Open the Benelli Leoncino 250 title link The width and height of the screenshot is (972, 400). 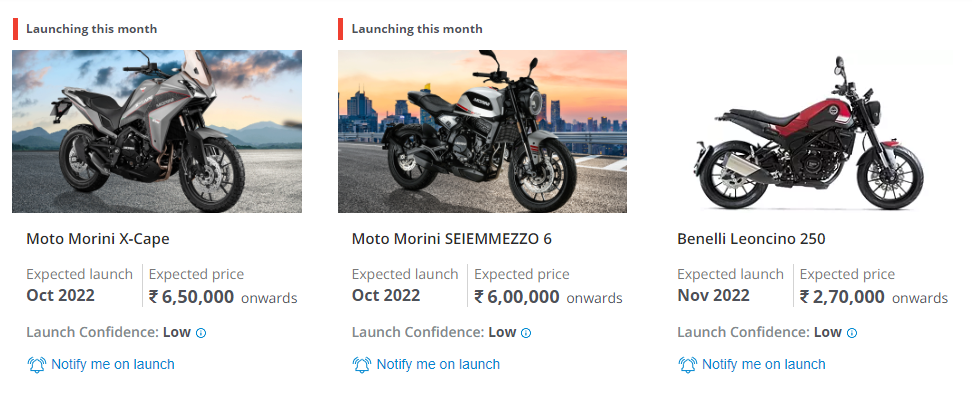click(x=751, y=239)
